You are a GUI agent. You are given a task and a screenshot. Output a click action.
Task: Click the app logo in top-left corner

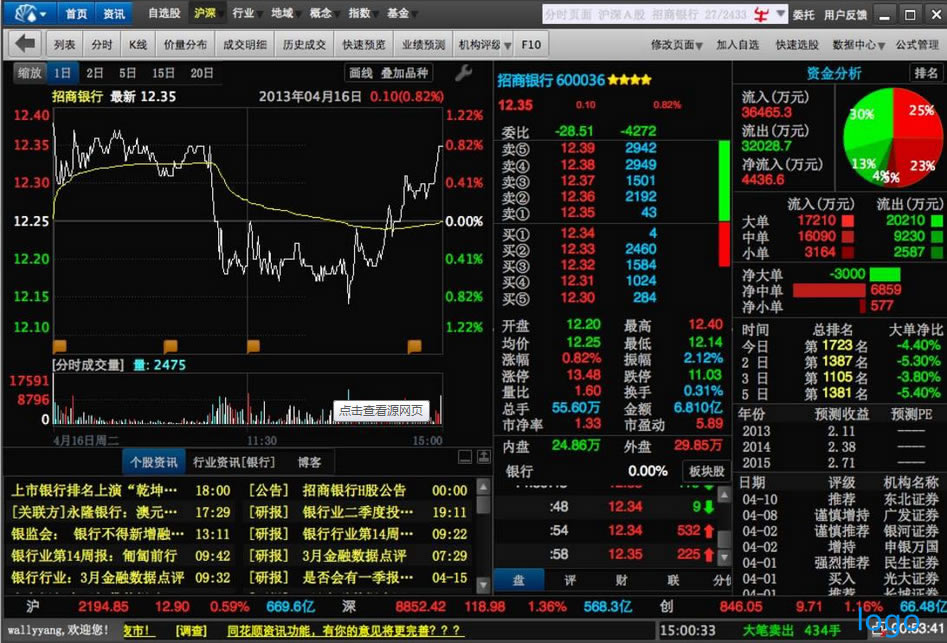click(x=28, y=14)
